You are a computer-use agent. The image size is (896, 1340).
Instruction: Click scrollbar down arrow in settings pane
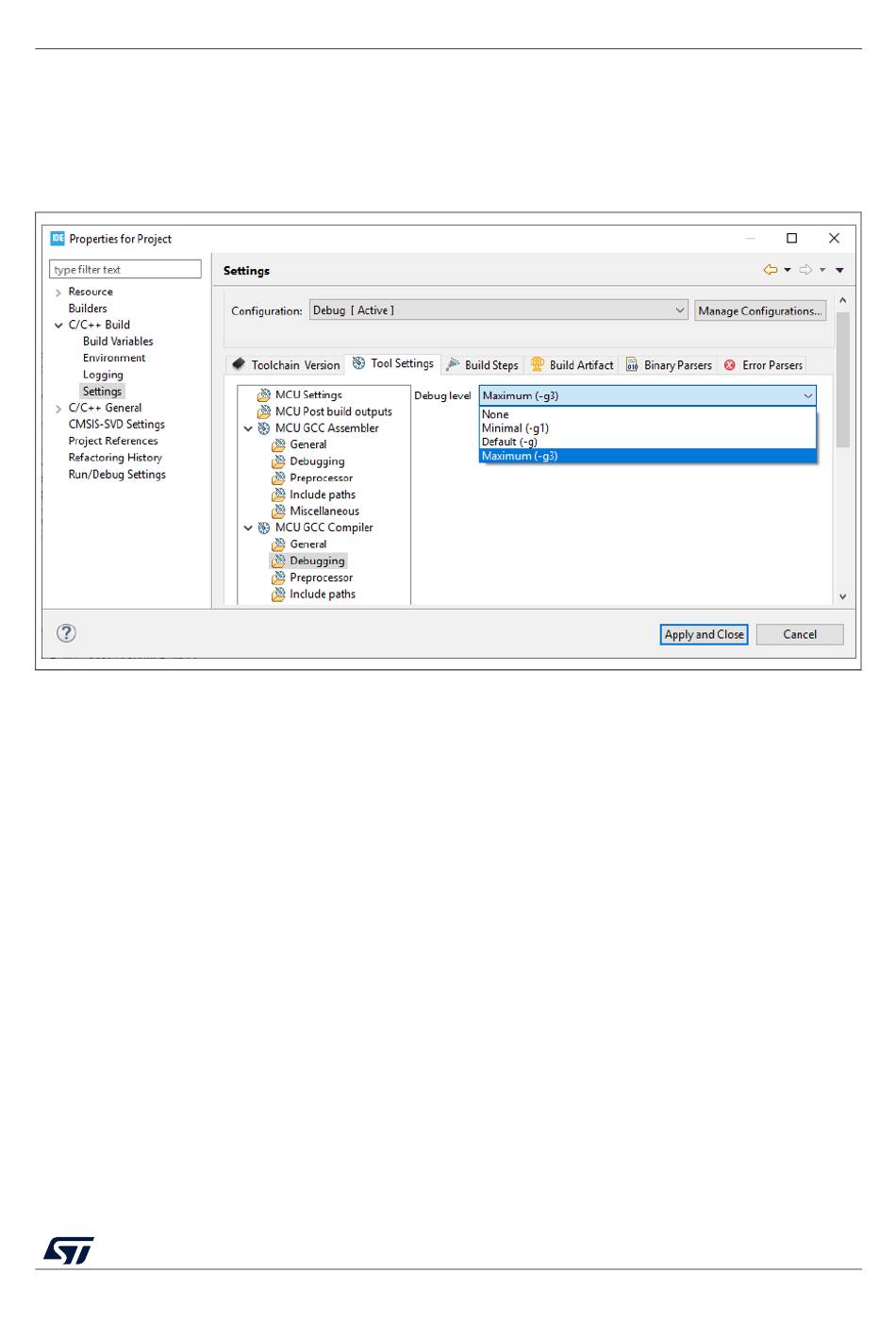(x=842, y=597)
